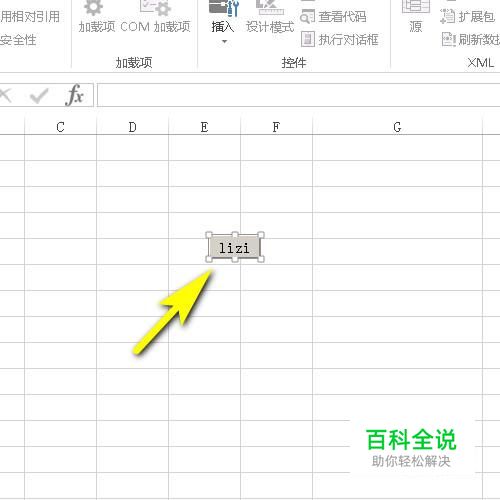
Task: Click the 控件 group label
Action: tap(294, 63)
